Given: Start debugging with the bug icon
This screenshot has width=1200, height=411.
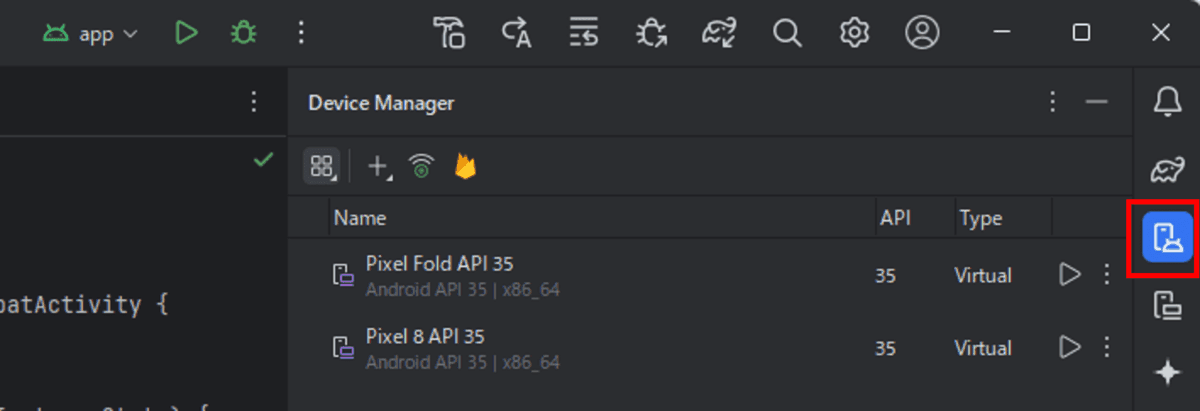Looking at the screenshot, I should (x=242, y=33).
